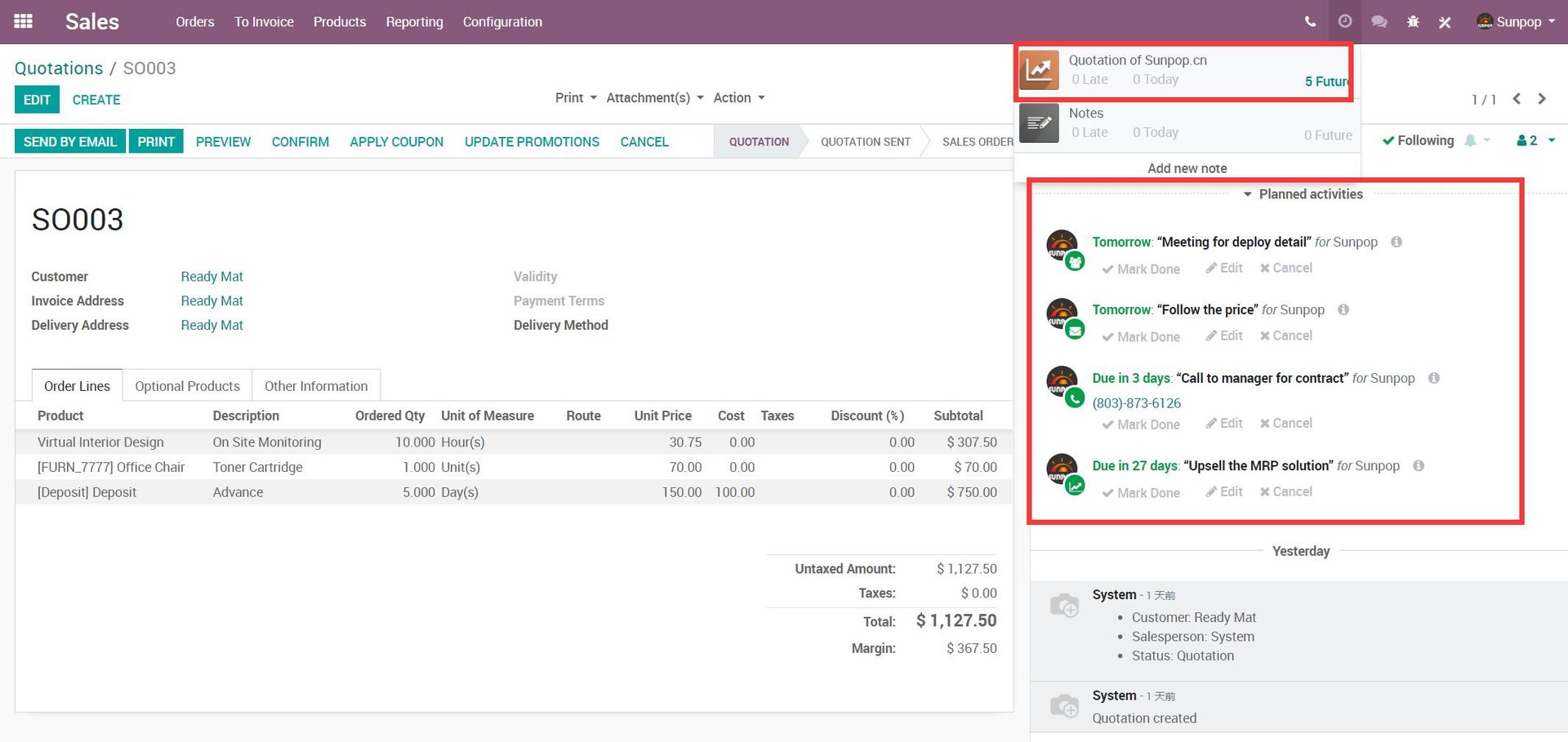Click info icon beside Call to manager for contract
Viewport: 1568px width, 742px height.
[1434, 378]
